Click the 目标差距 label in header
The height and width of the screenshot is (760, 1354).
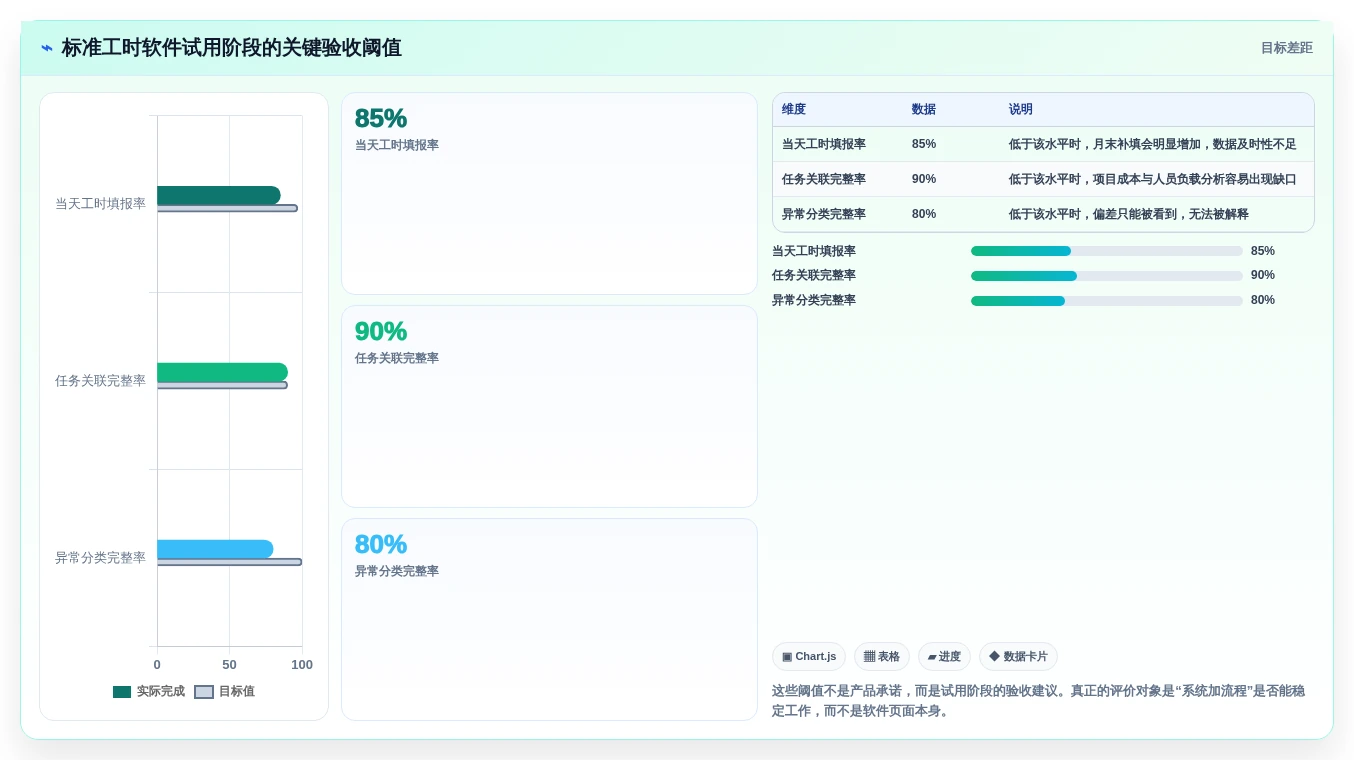point(1286,48)
